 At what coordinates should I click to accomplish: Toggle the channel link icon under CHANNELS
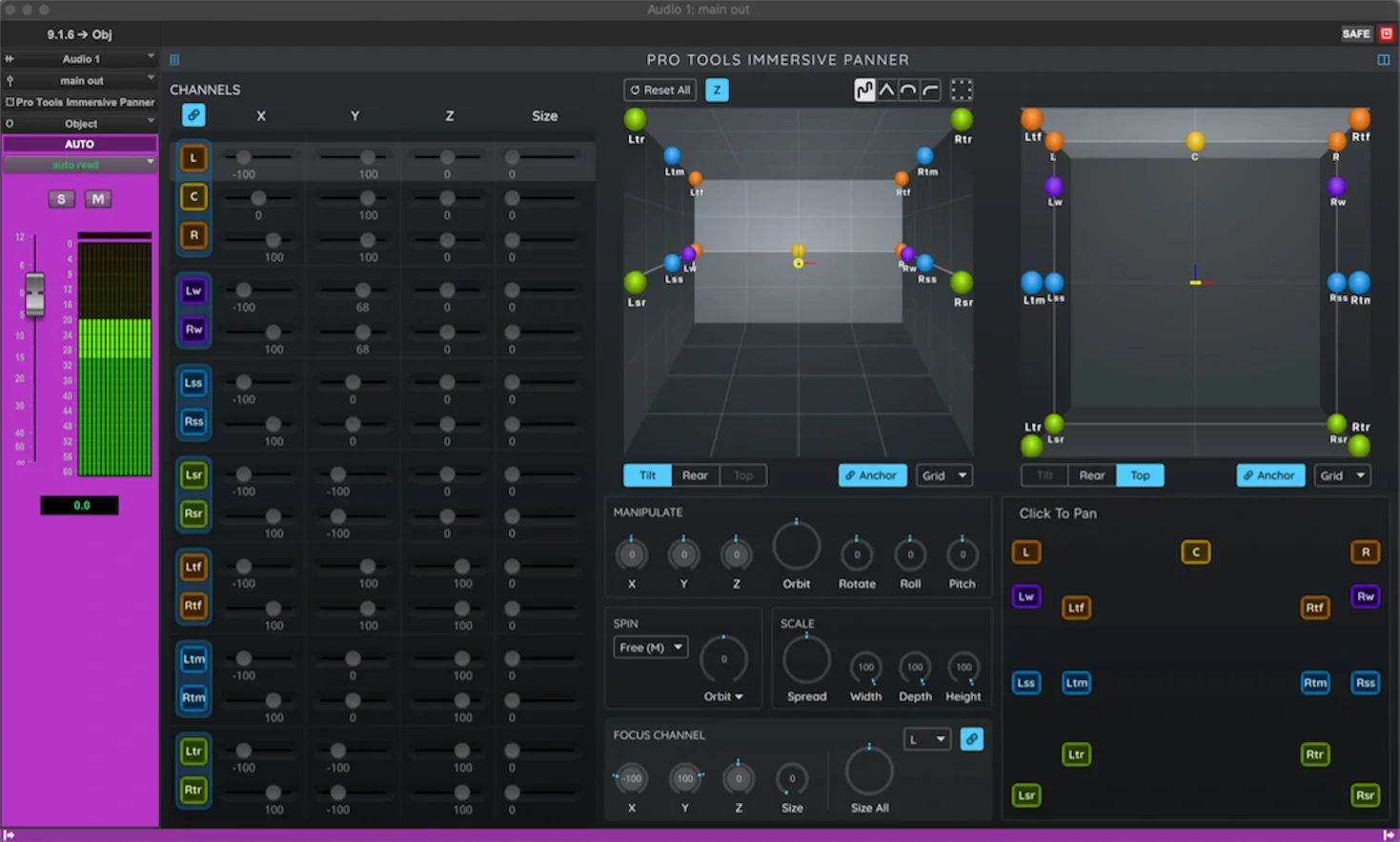193,115
